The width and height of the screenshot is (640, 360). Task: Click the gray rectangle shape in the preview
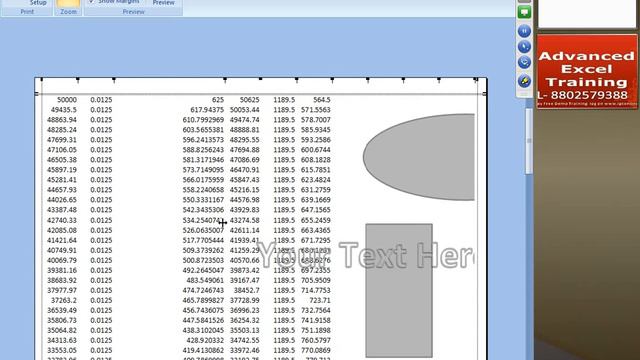point(399,290)
